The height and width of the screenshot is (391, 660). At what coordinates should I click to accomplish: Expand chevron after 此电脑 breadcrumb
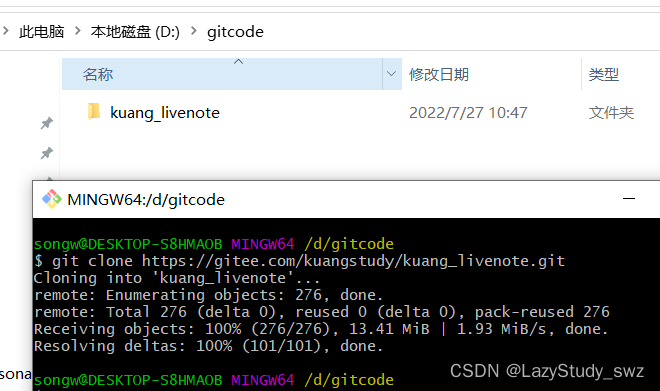77,31
